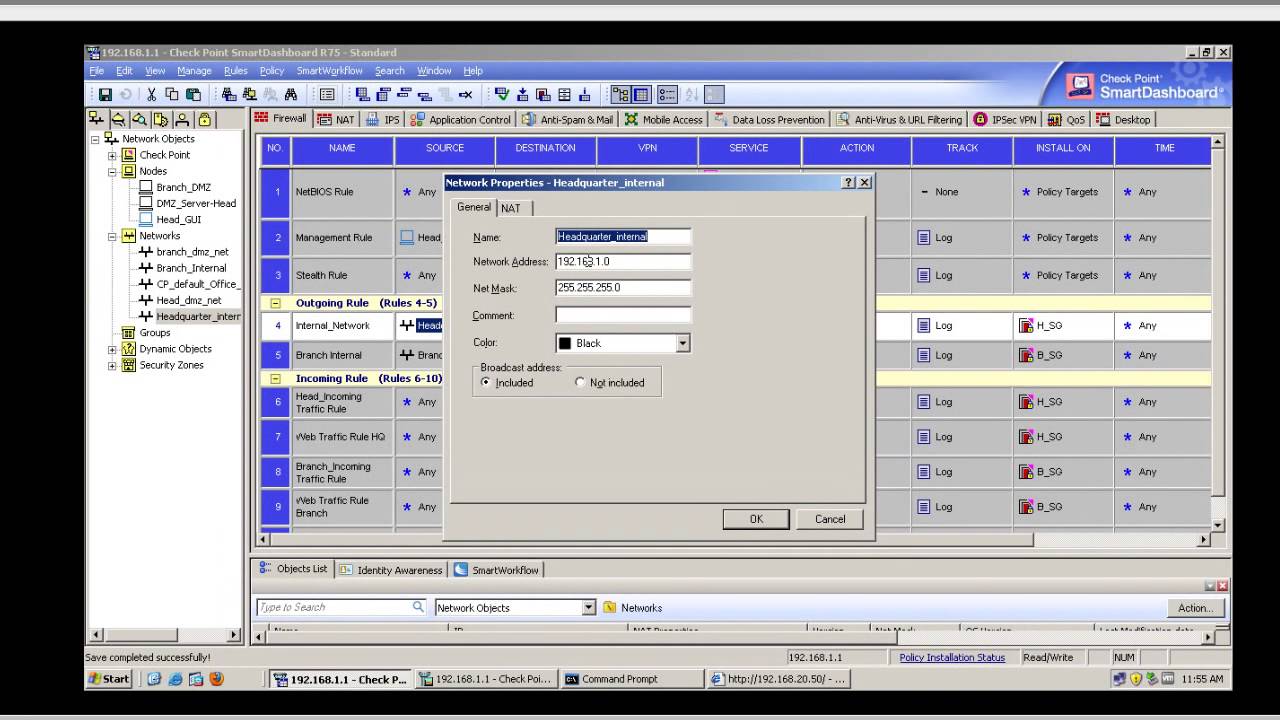1280x720 pixels.
Task: Click the Internet Explorer quick launch icon
Action: point(176,679)
